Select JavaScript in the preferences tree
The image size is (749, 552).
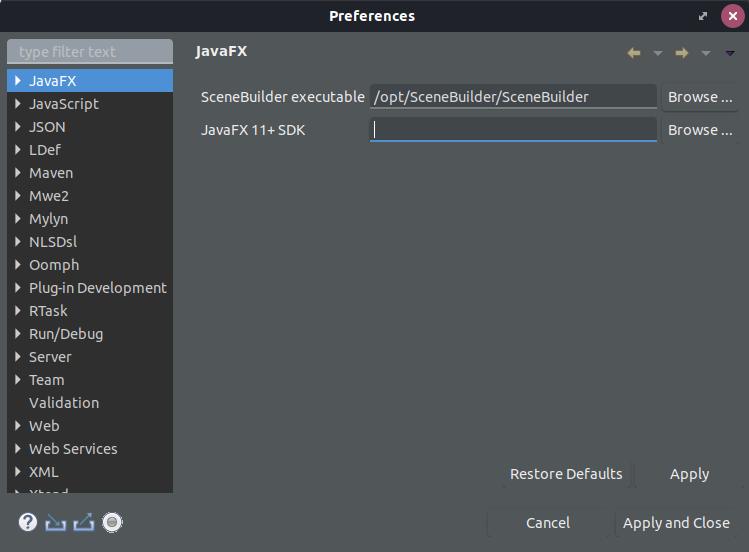click(x=64, y=104)
